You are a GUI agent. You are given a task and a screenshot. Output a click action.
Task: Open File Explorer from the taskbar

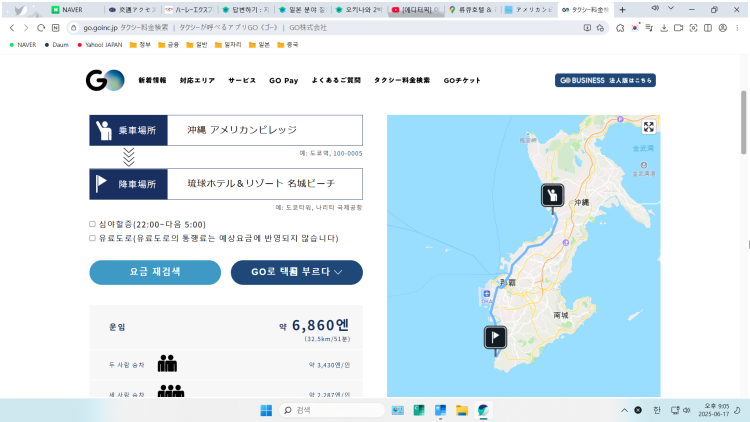(x=462, y=410)
